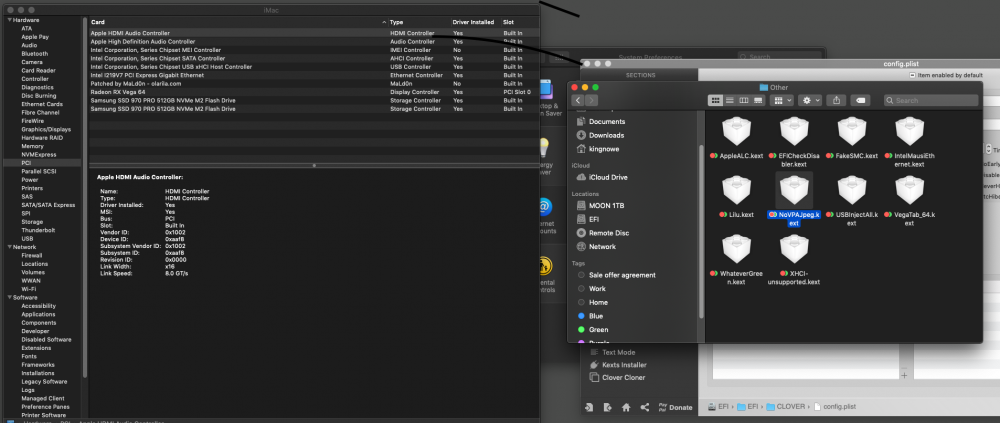Filter by Blue tag

(x=590, y=316)
